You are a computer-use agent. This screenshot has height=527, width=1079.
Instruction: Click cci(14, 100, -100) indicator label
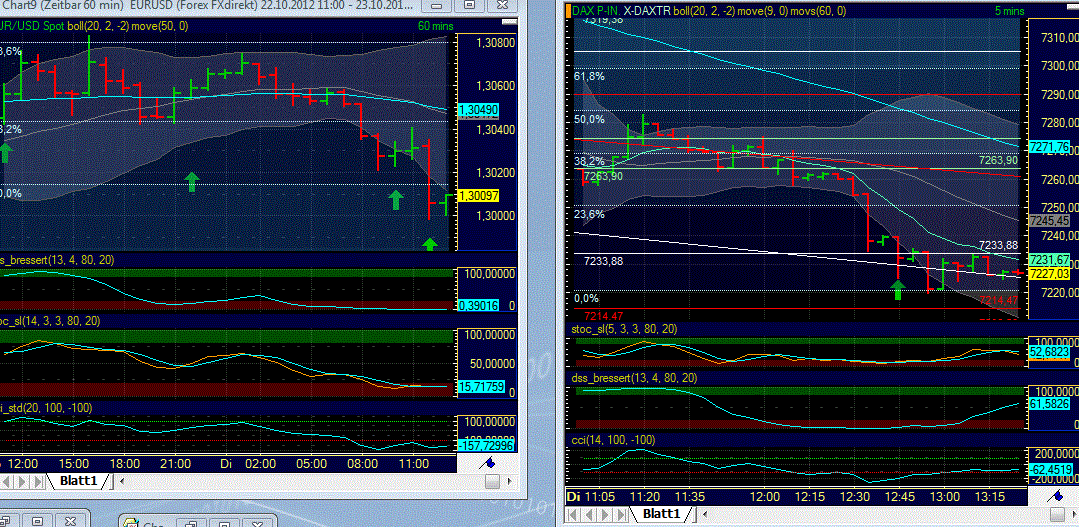(x=613, y=440)
